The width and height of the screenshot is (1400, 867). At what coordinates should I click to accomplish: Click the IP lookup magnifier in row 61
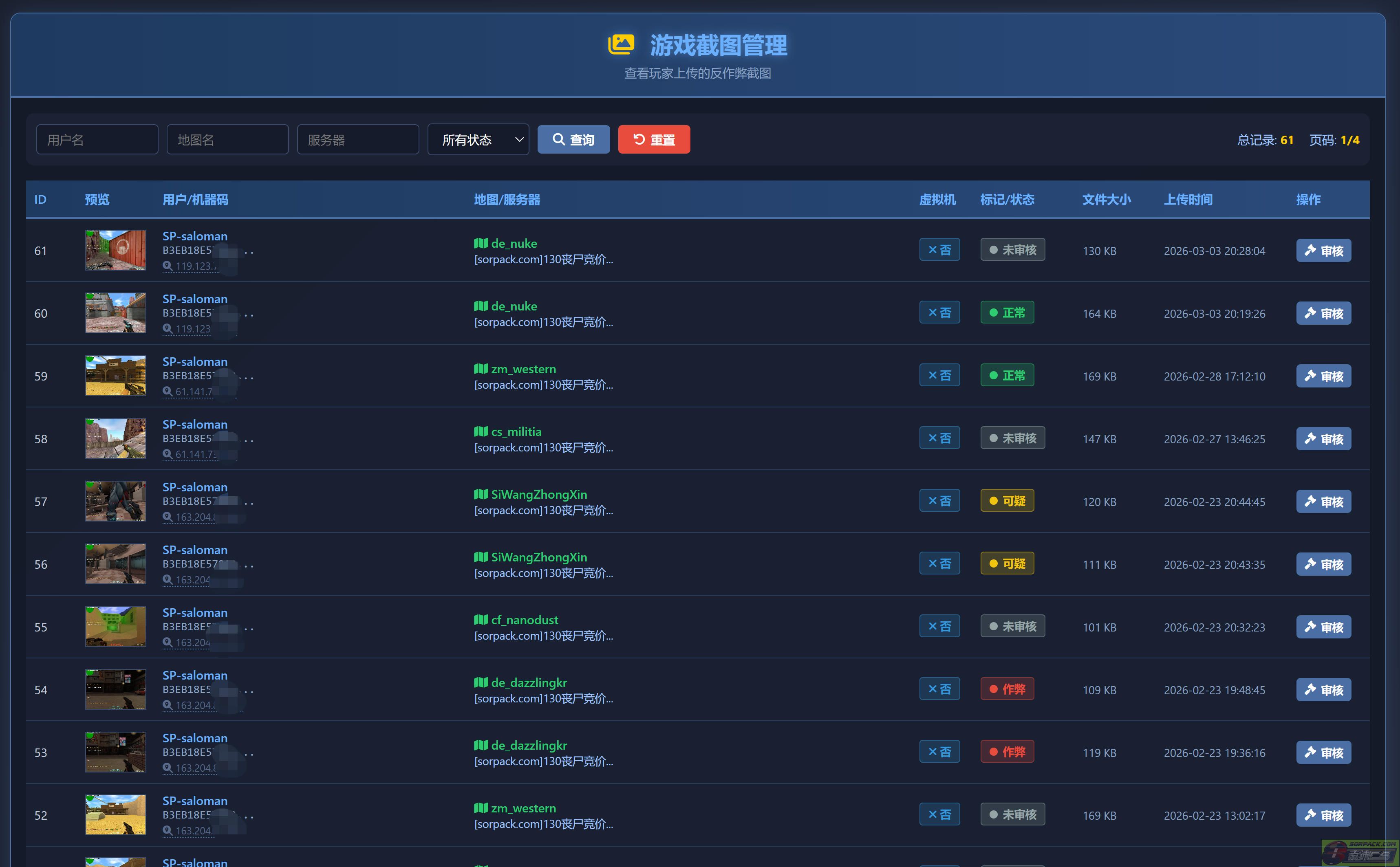(168, 266)
